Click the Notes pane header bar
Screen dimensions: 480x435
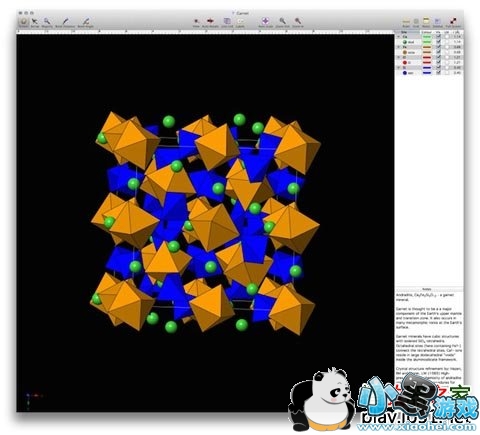click(x=429, y=289)
